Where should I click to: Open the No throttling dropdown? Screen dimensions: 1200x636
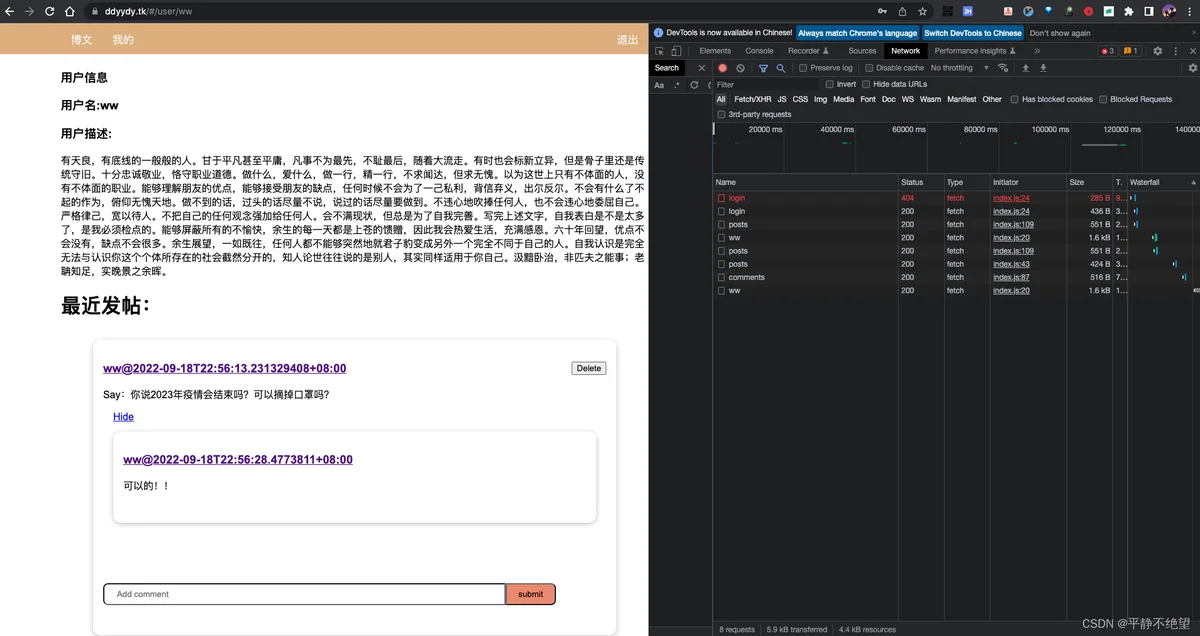(x=959, y=68)
